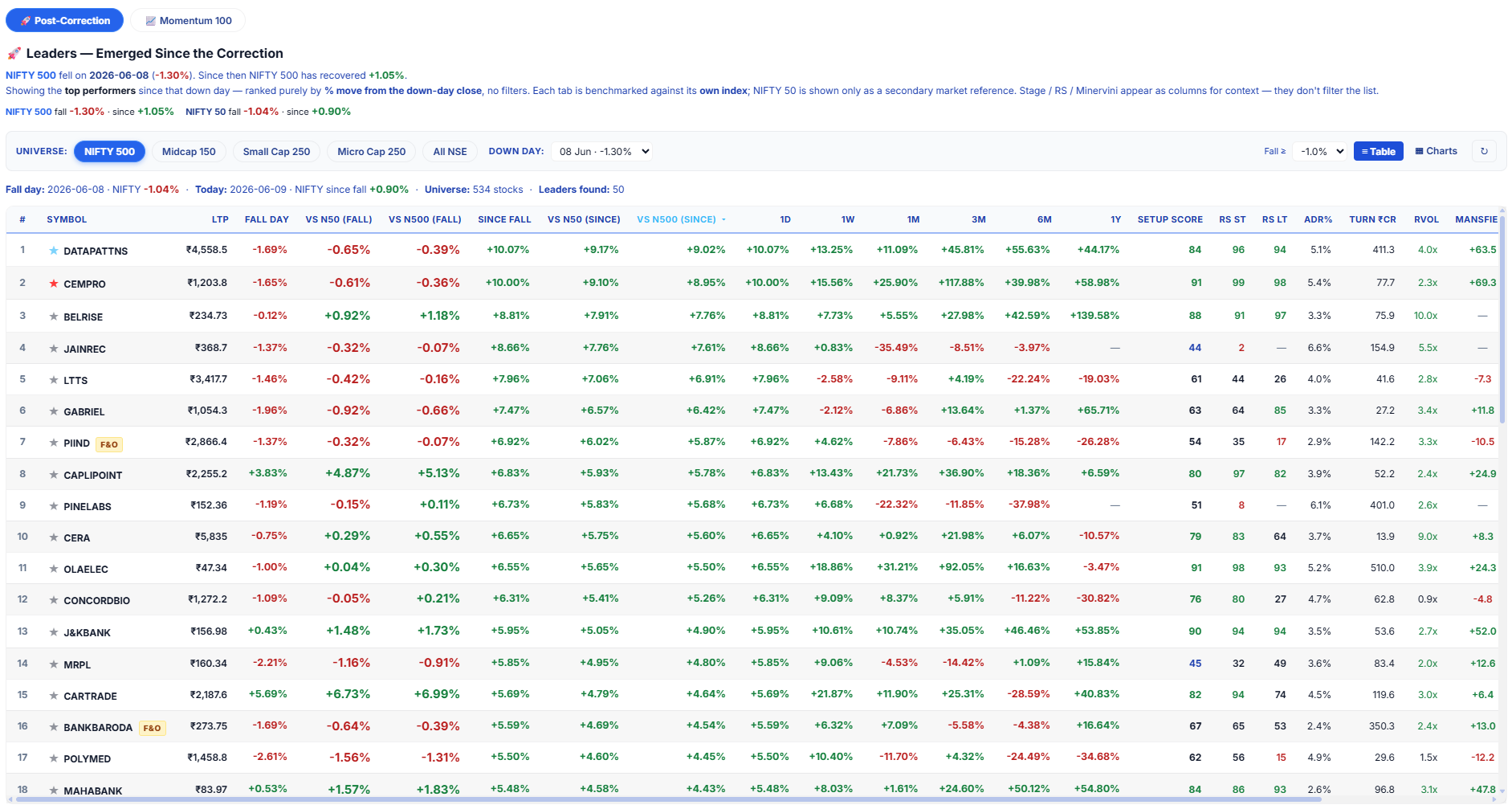This screenshot has width=1512, height=809.
Task: Star the GABRIEL stock
Action: point(54,411)
